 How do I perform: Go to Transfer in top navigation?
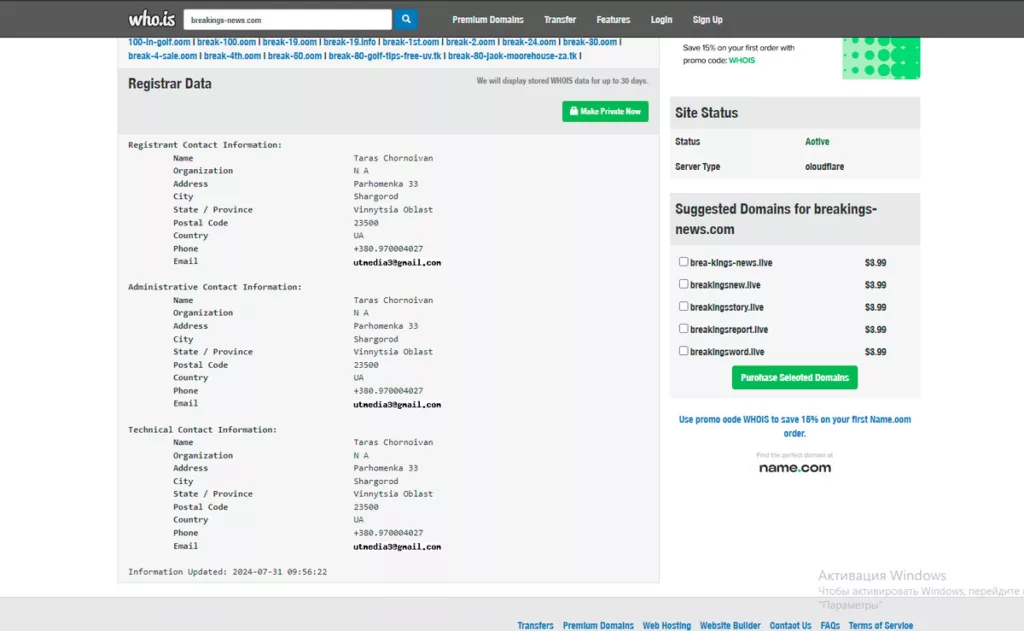pyautogui.click(x=559, y=20)
